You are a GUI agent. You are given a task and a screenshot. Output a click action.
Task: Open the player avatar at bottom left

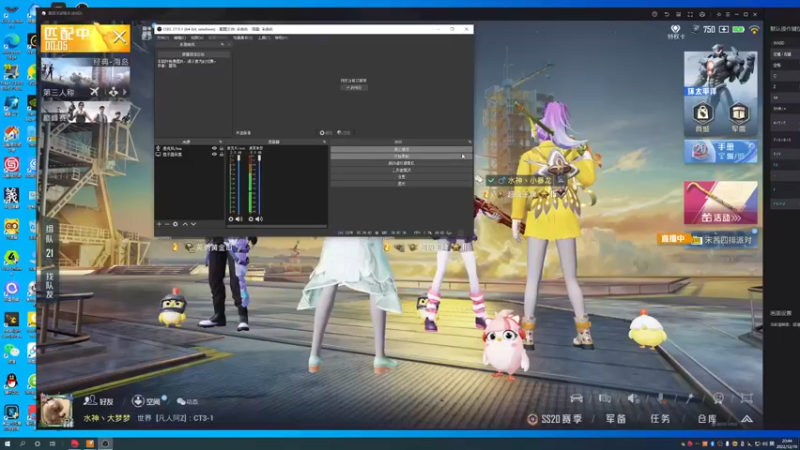[x=56, y=410]
